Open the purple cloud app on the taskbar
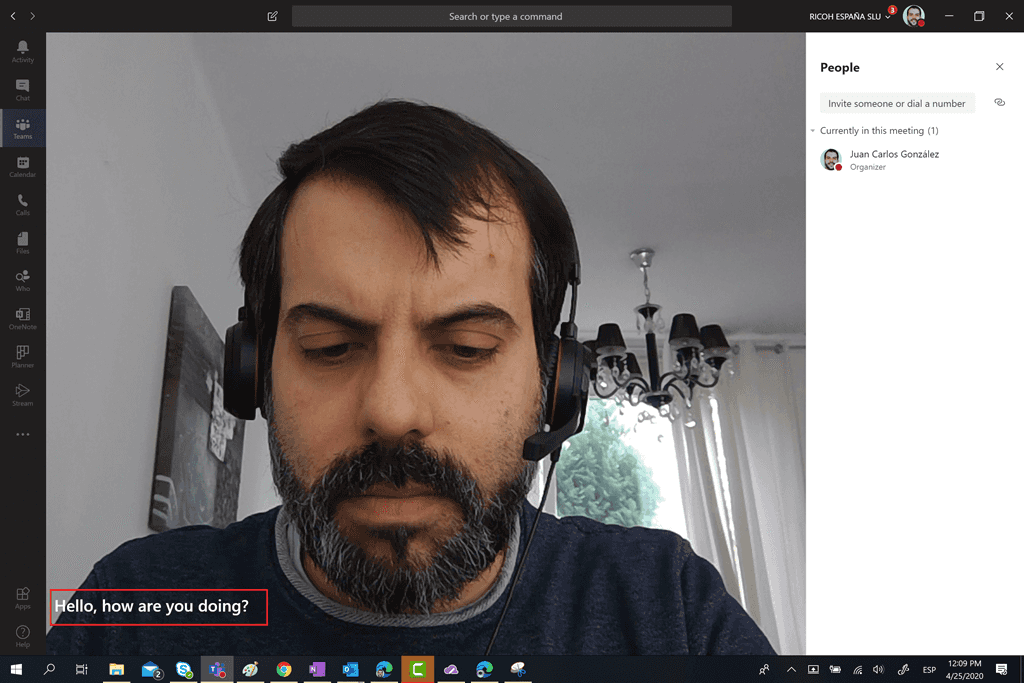This screenshot has height=683, width=1024. [x=451, y=669]
